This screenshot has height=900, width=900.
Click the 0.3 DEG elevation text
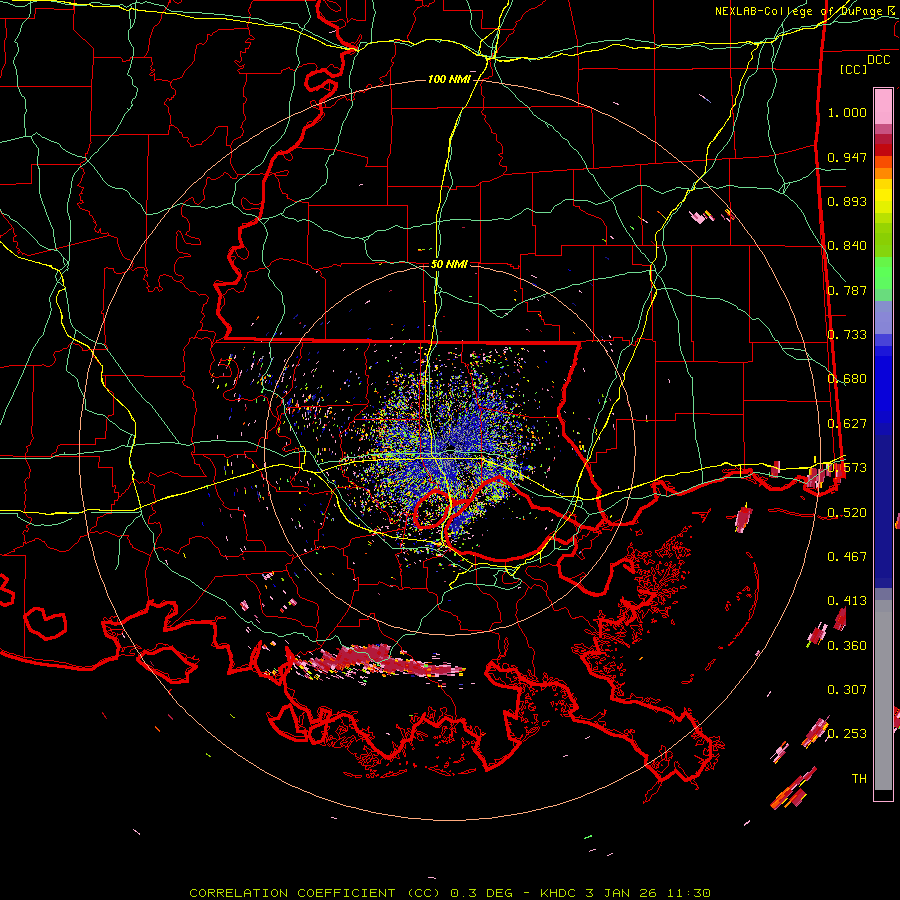pos(482,893)
